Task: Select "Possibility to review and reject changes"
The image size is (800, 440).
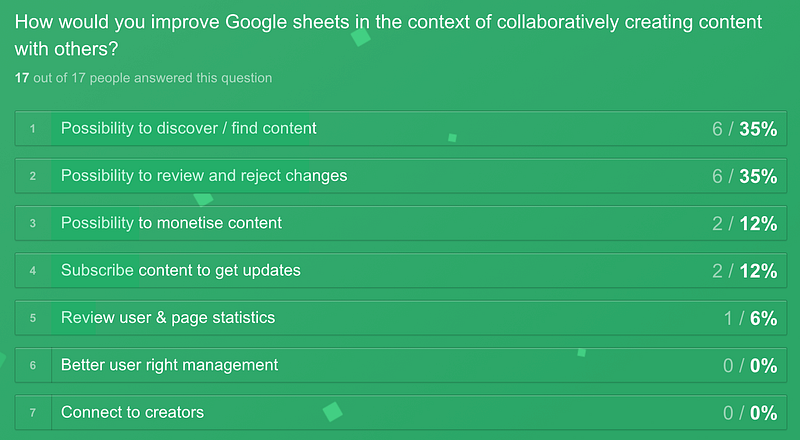Action: 204,175
